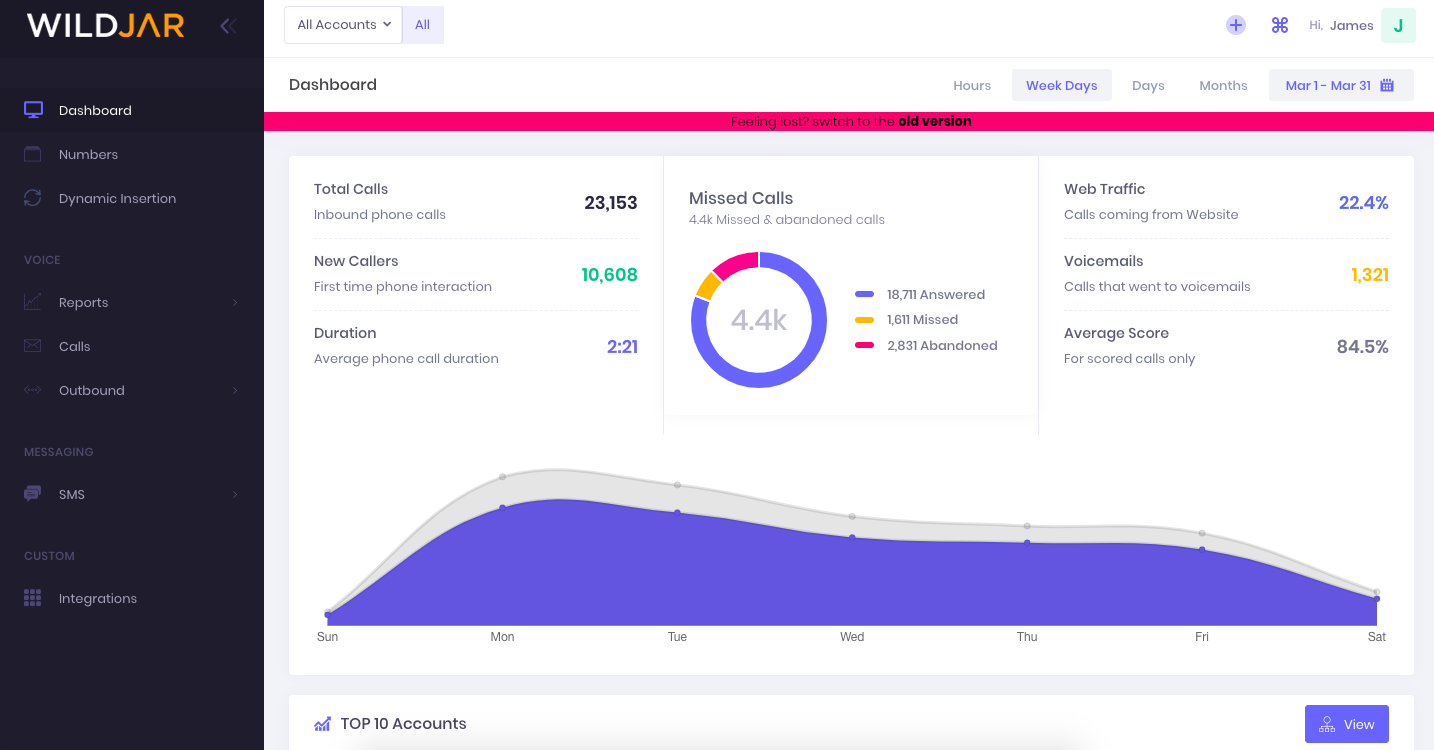Screen dimensions: 1434x750
Task: Click the TOP 10 Accounts chart icon
Action: click(x=322, y=724)
